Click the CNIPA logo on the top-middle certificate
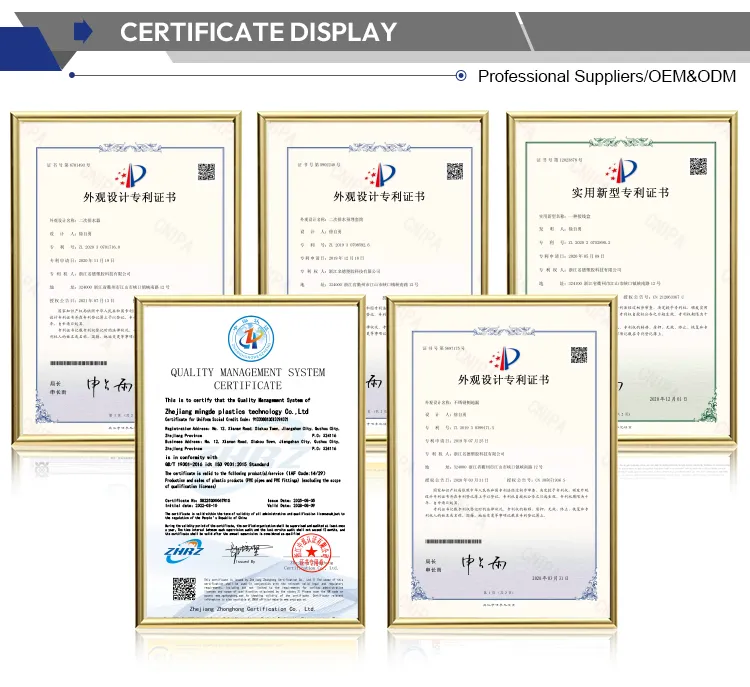This screenshot has width=750, height=687. click(x=380, y=175)
